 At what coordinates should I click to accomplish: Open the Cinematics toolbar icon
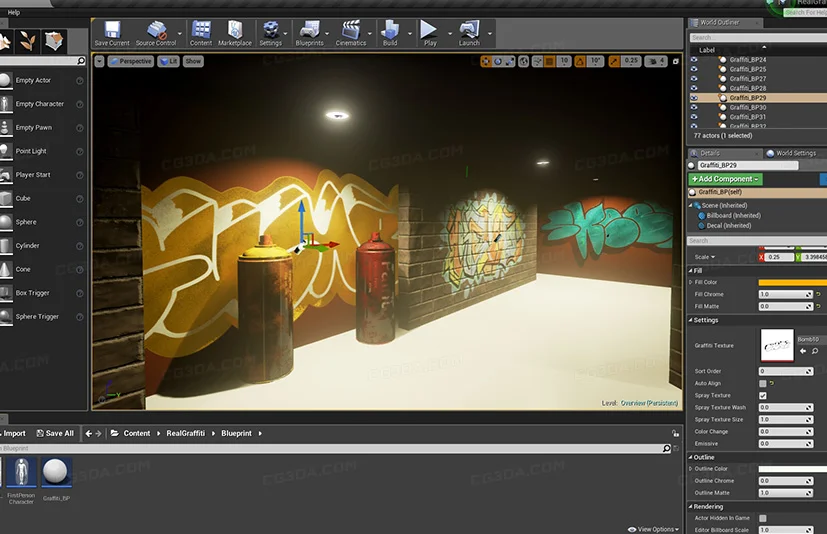[351, 33]
